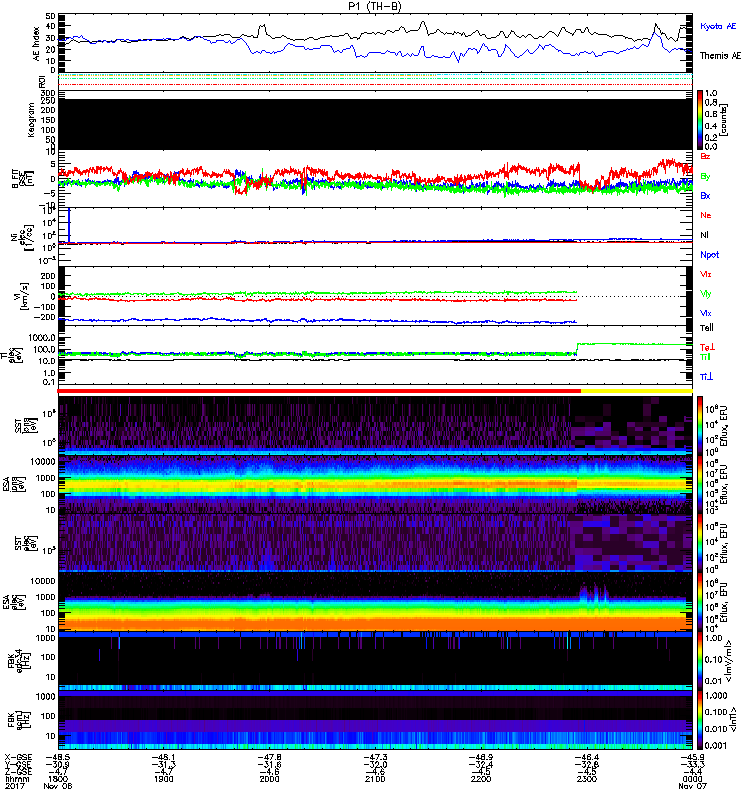Viewport: 750px width, 800px height.
Task: Click the ROI panel label
Action: (42, 81)
